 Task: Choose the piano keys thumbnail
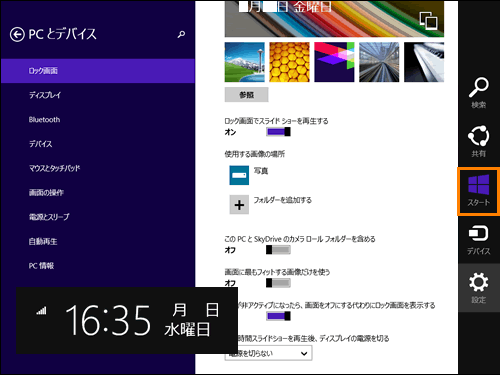(424, 62)
